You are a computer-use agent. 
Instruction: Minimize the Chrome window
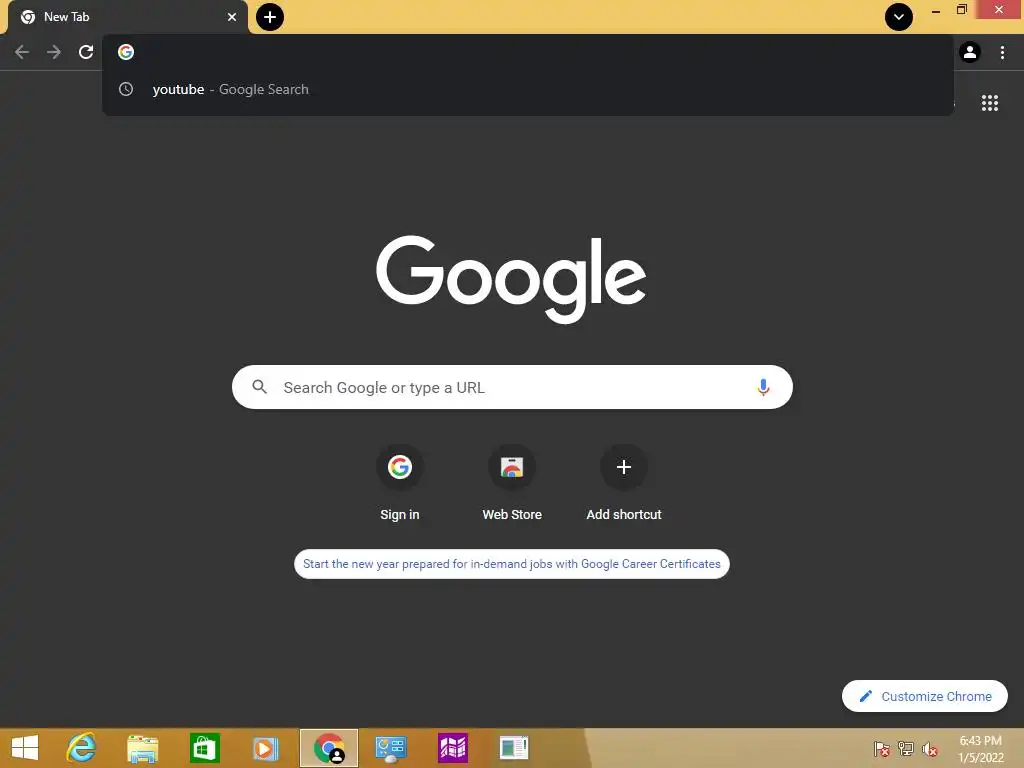[x=935, y=10]
